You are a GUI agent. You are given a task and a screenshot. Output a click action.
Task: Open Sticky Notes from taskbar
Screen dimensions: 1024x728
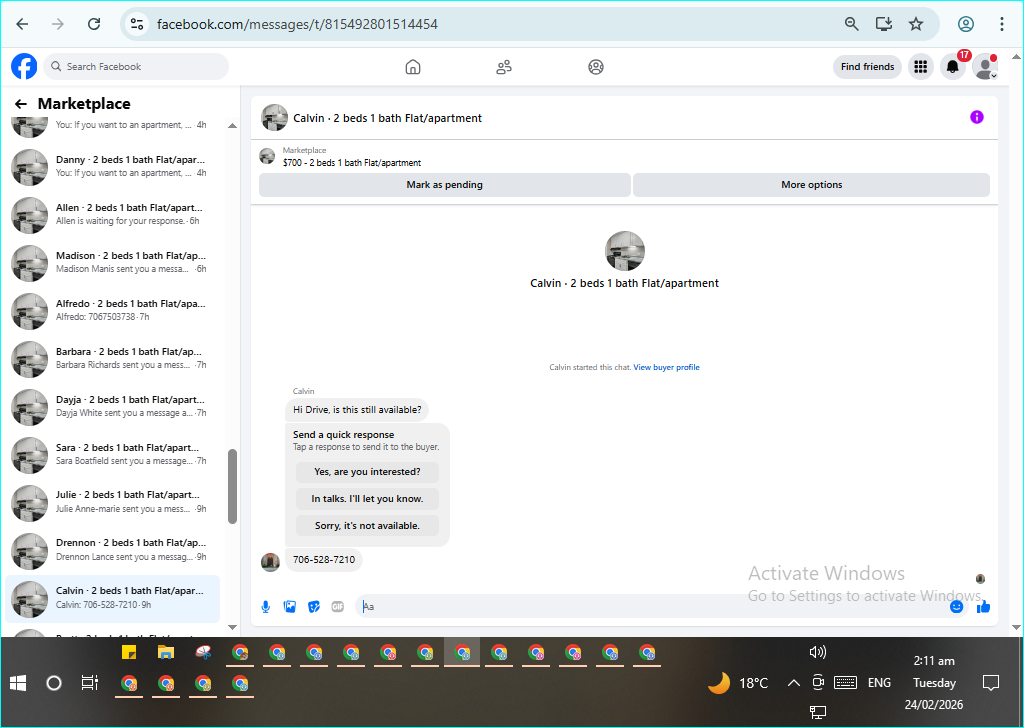[129, 652]
